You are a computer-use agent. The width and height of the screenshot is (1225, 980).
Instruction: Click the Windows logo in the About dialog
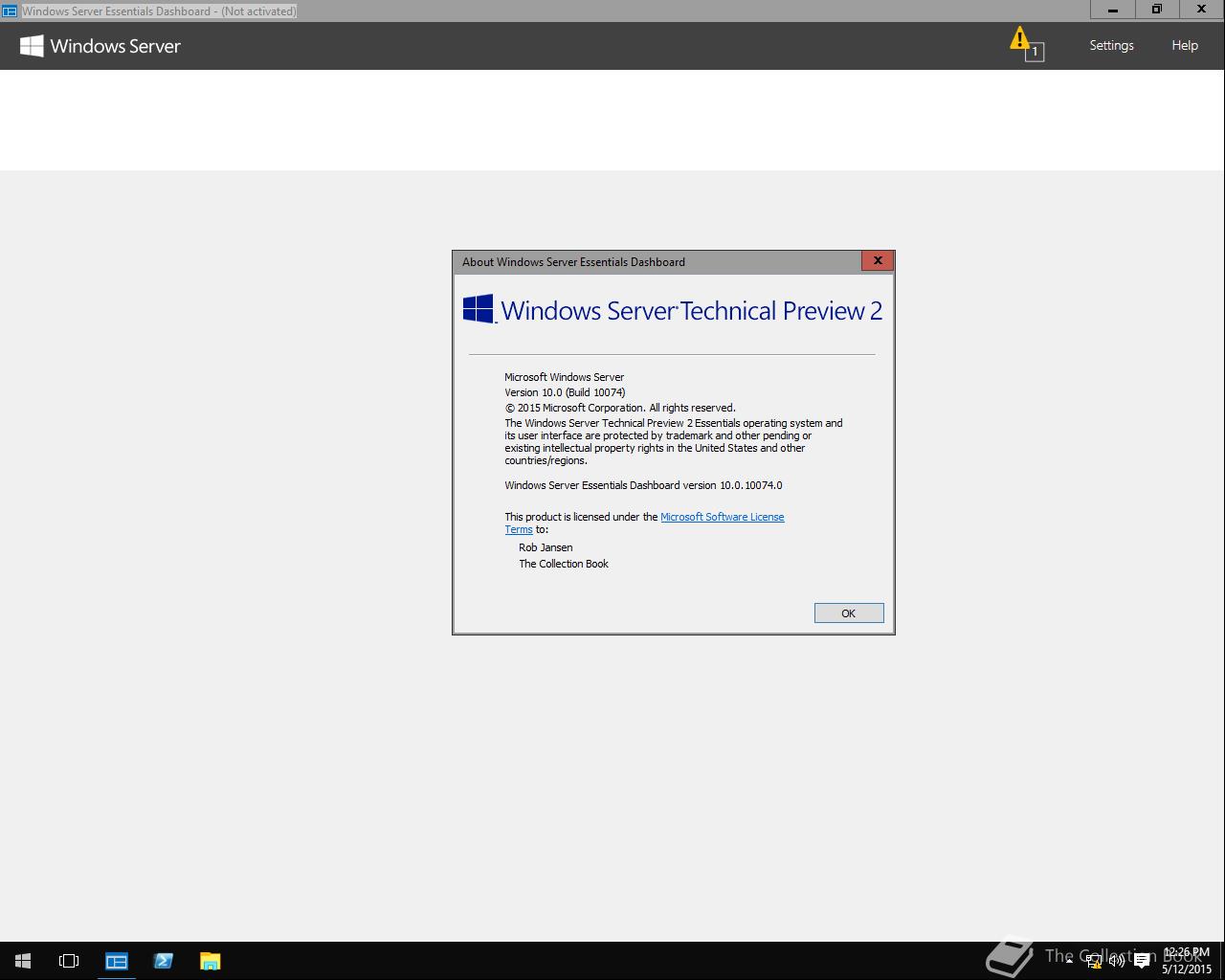tap(479, 309)
